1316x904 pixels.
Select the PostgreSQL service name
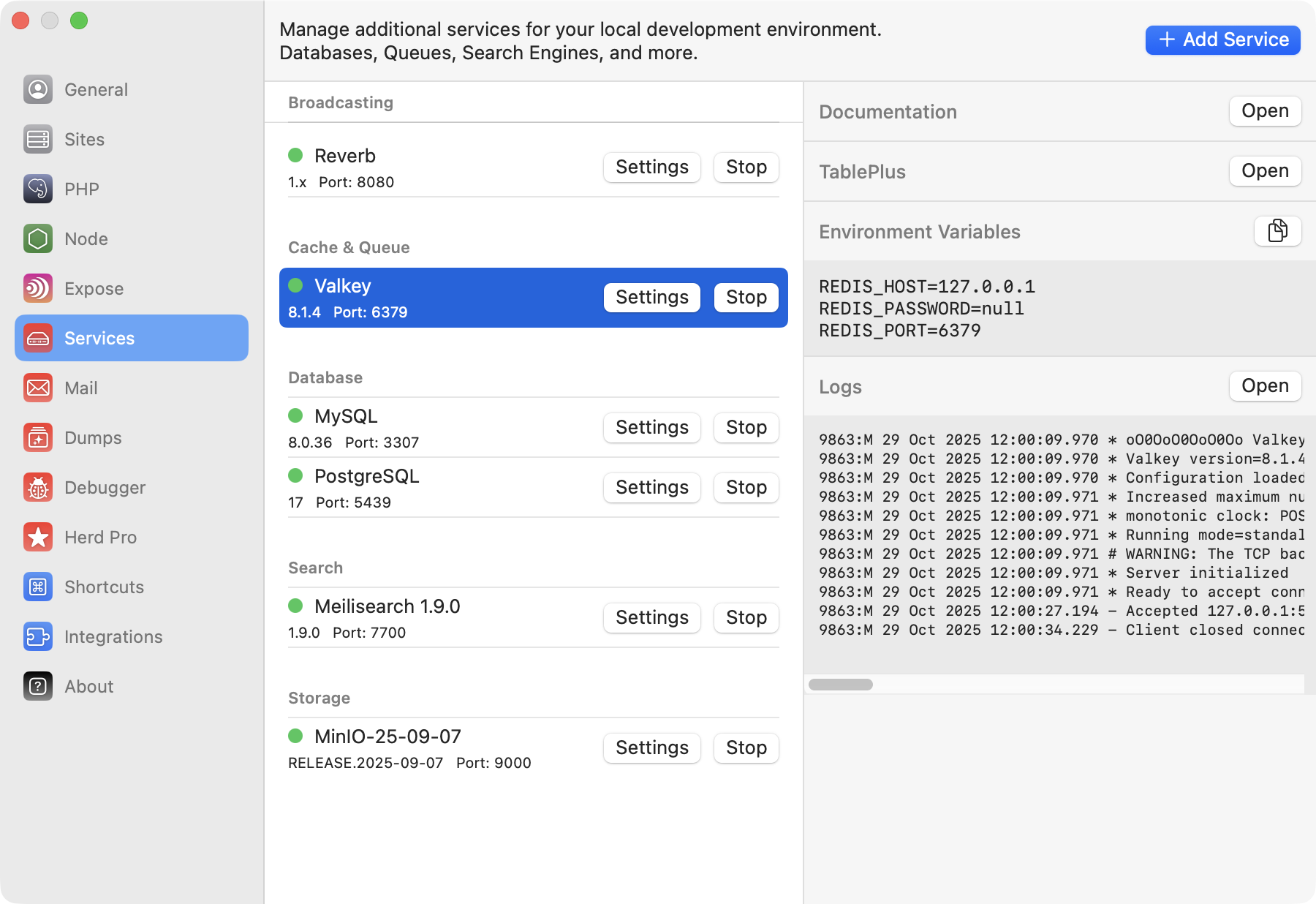(x=367, y=476)
